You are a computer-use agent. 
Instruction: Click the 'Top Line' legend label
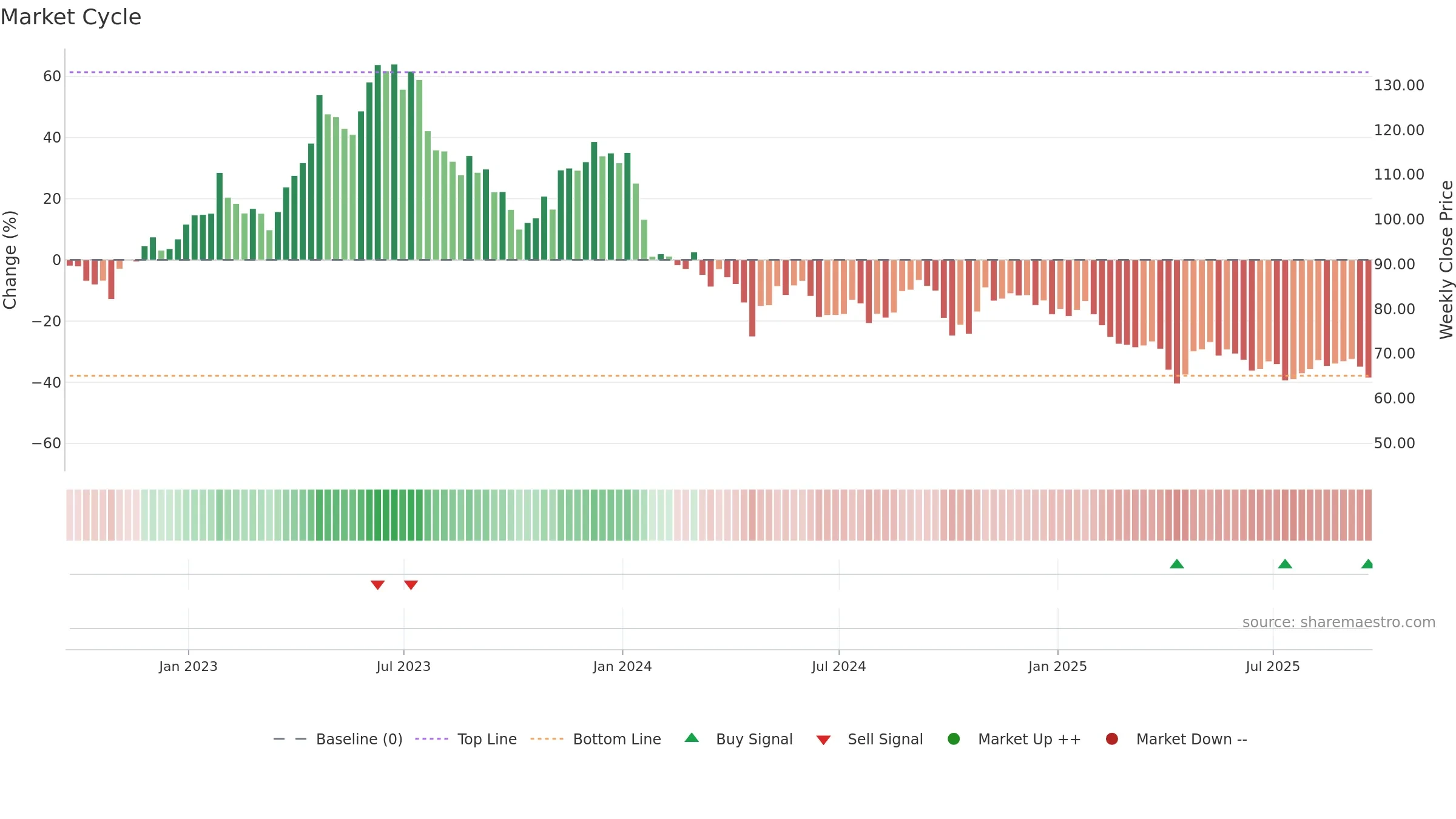click(x=487, y=740)
